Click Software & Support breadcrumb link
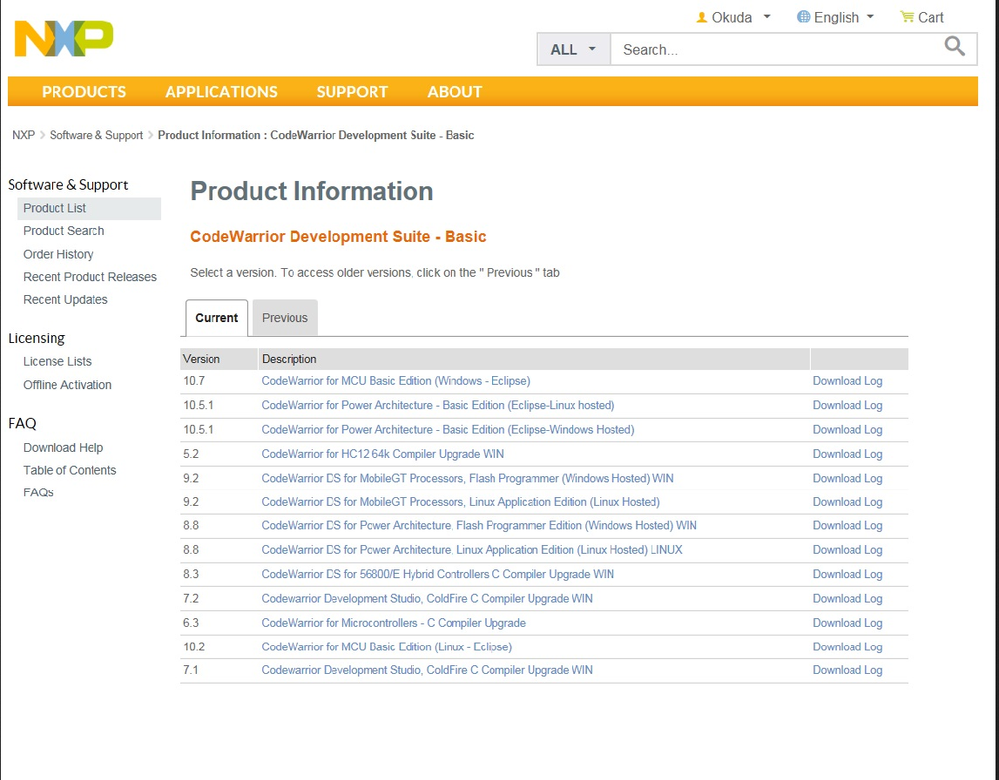 pos(96,135)
